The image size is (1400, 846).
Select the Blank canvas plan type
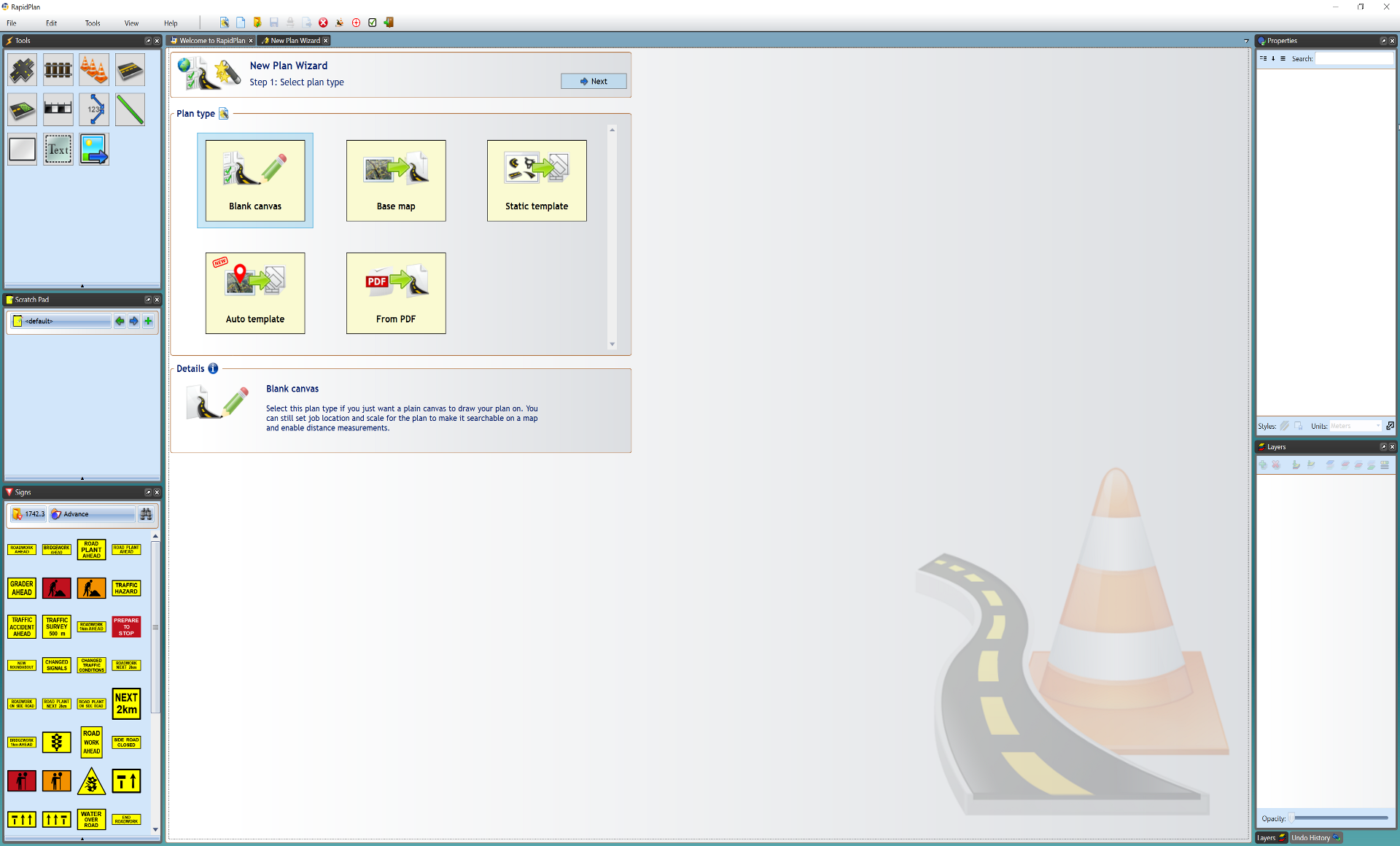255,181
